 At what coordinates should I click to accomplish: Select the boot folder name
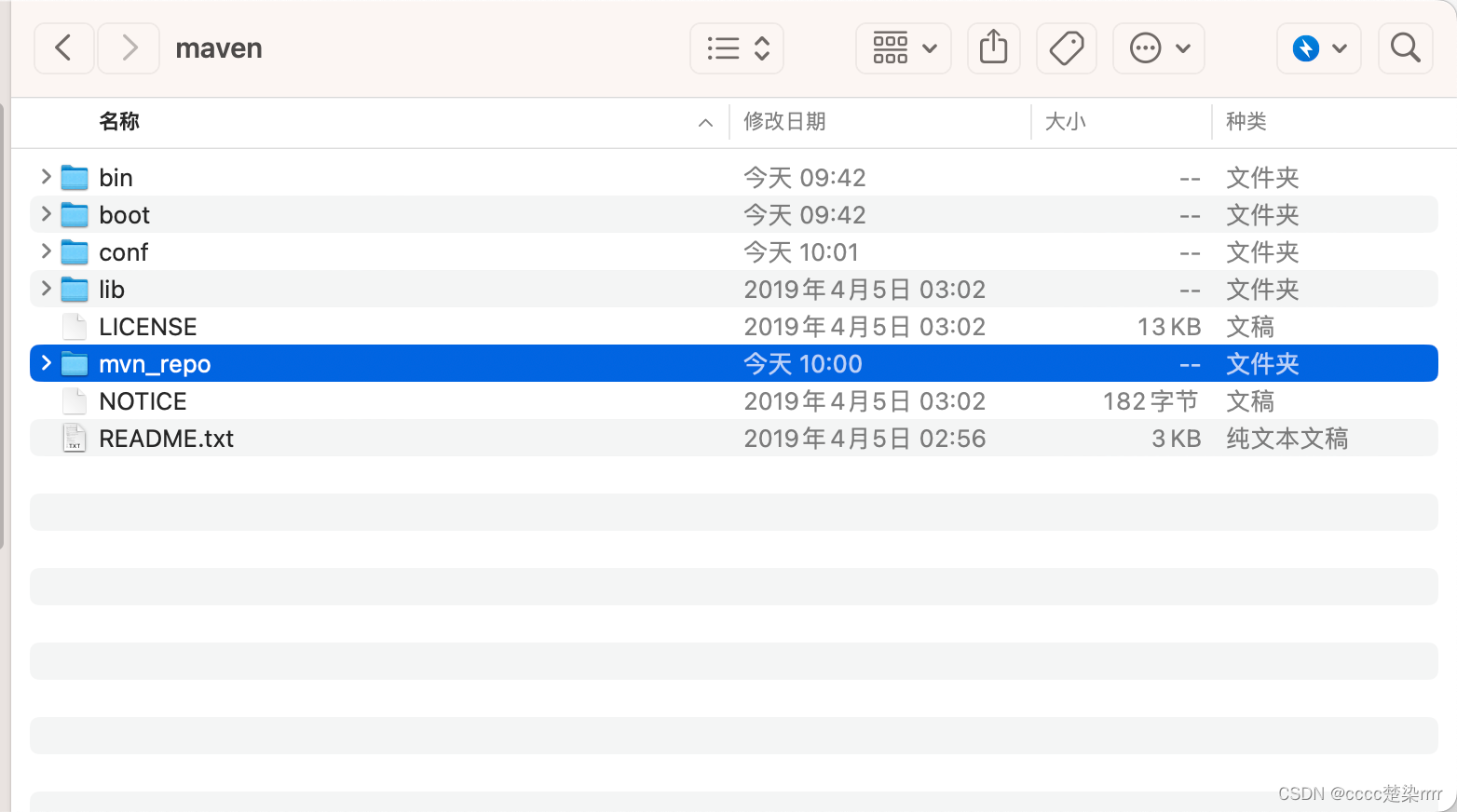125,214
